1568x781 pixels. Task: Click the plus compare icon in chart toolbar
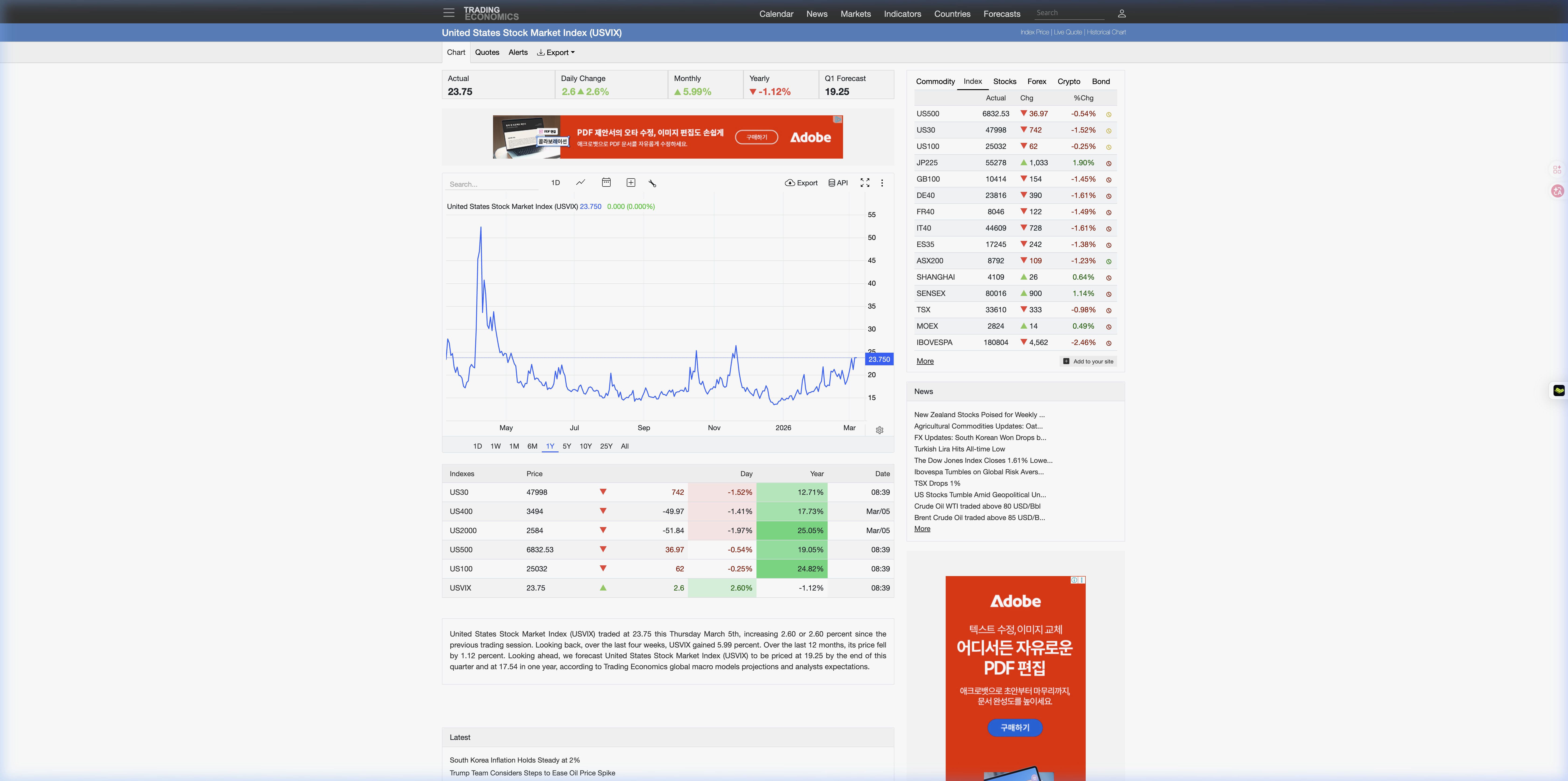pos(631,183)
